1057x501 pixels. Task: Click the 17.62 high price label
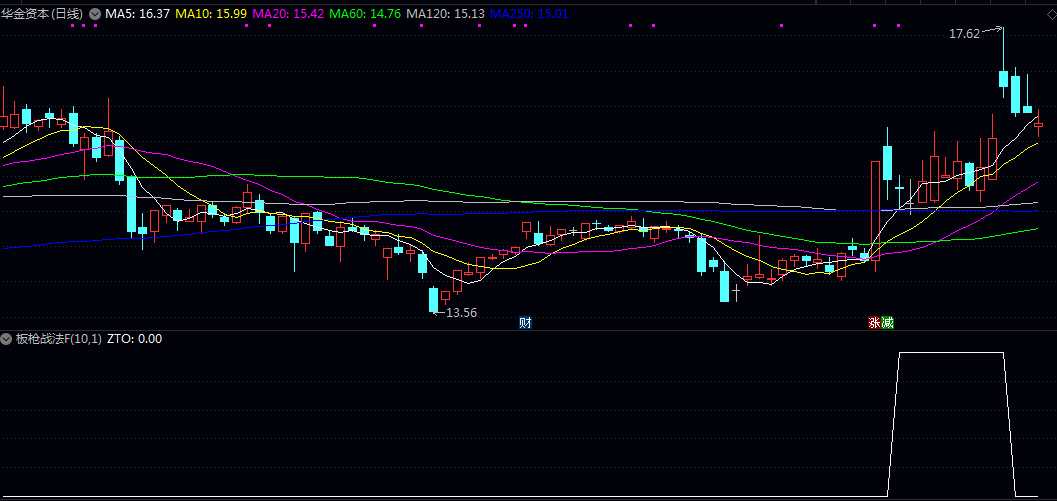[x=964, y=34]
